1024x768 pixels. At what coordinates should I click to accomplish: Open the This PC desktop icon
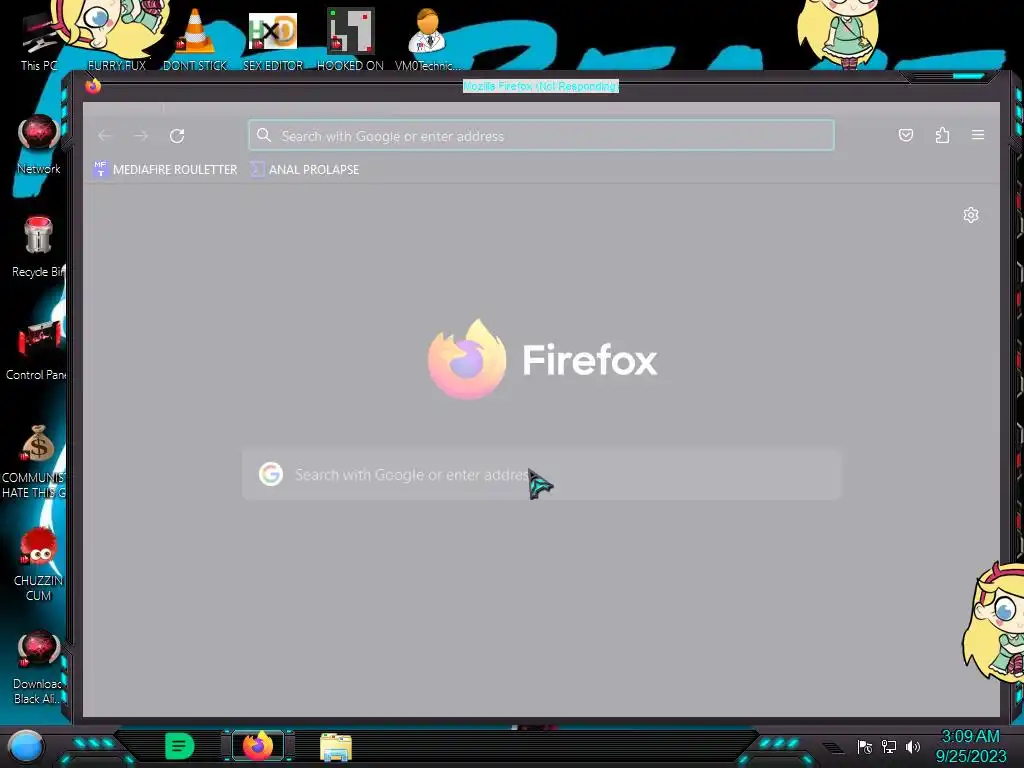38,42
